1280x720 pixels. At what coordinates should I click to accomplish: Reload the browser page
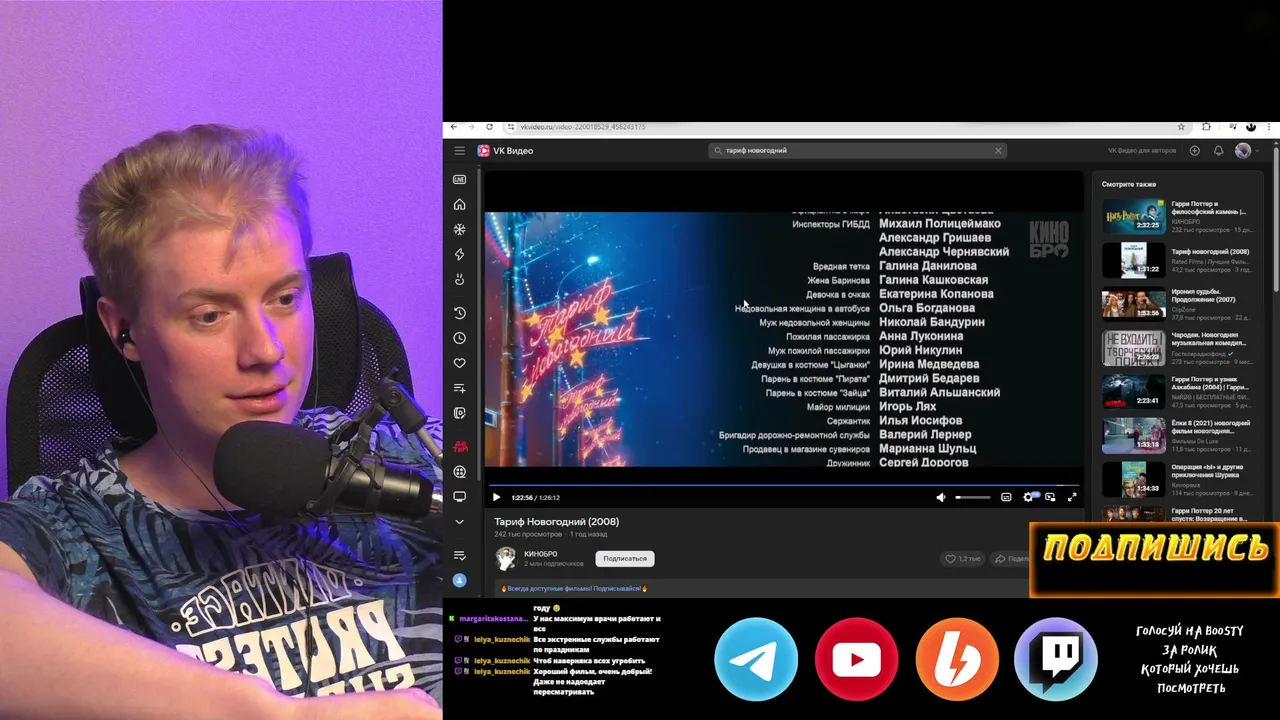[x=489, y=127]
